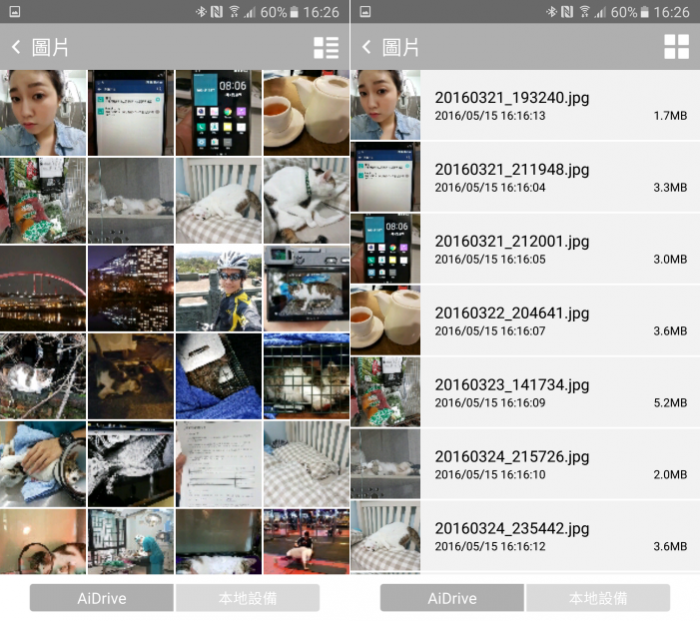Viewport: 700px width, 621px height.
Task: Open the city buildings night reflection photo
Action: [x=131, y=288]
